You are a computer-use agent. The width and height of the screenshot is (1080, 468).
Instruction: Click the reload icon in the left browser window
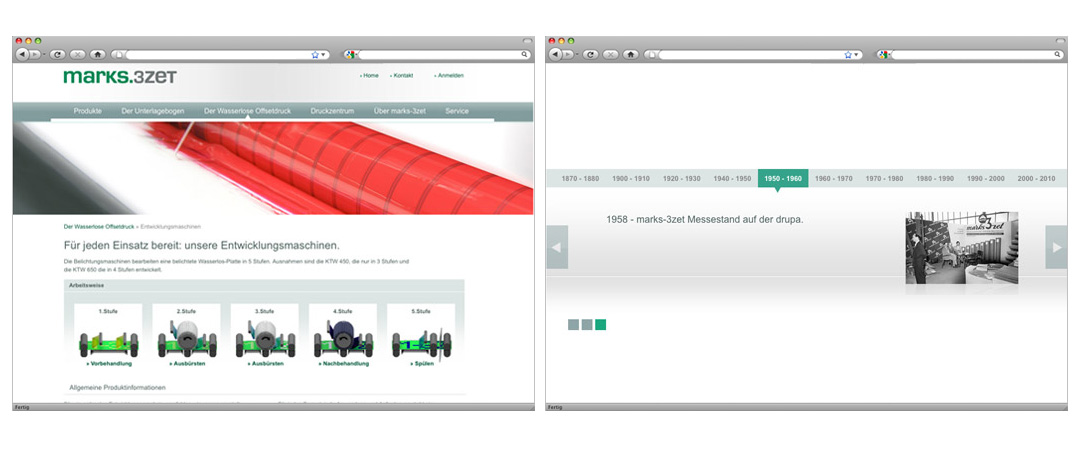[x=58, y=54]
